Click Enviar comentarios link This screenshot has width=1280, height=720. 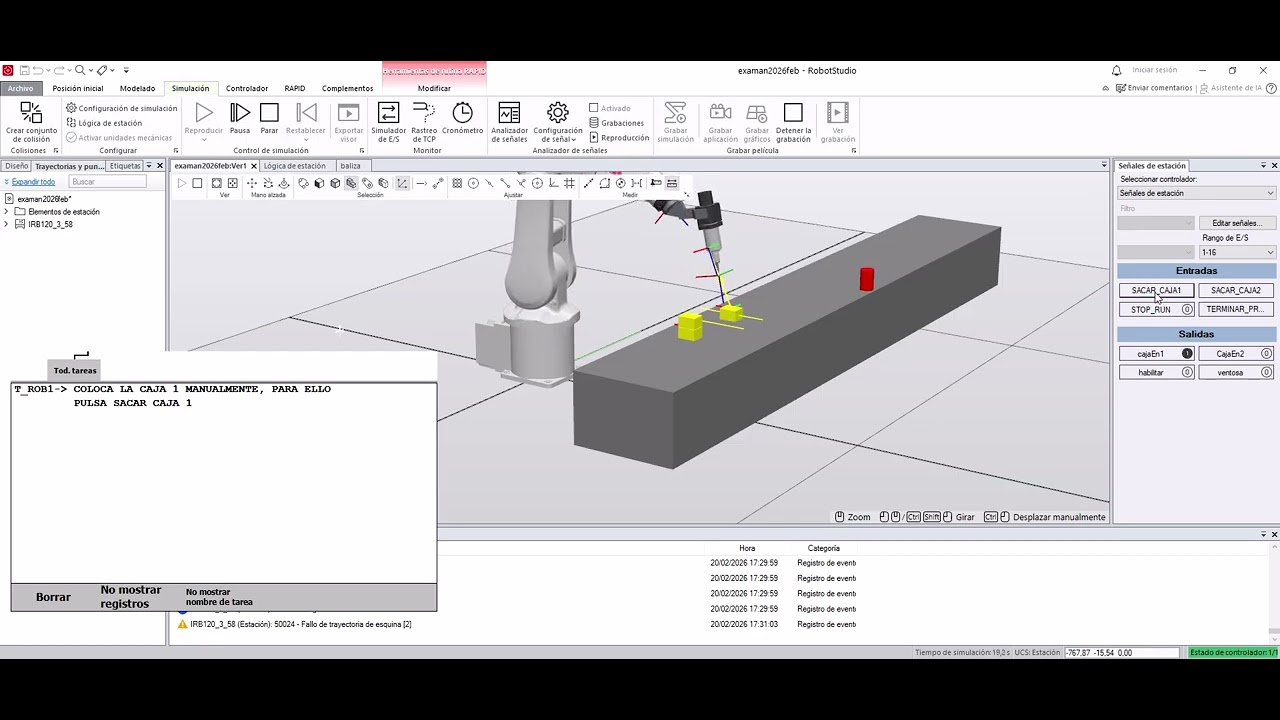click(1154, 88)
